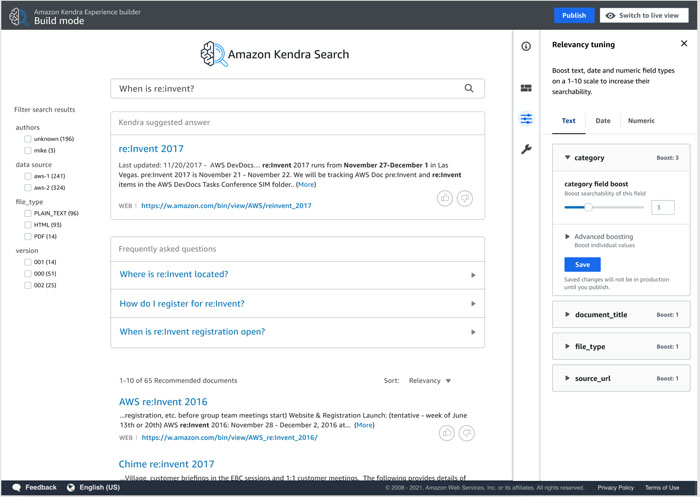Open the AWS re:Invent 2016 result title

[x=163, y=401]
